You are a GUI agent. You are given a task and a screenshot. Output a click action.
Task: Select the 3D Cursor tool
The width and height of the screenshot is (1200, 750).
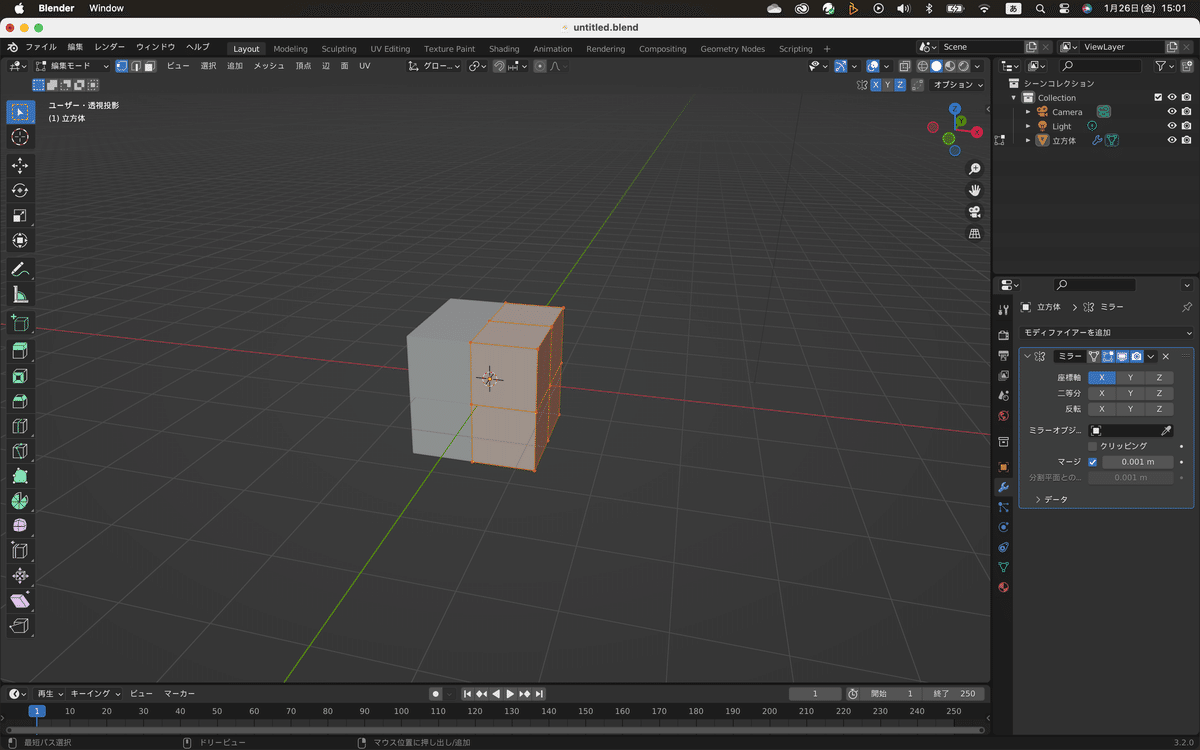(20, 137)
